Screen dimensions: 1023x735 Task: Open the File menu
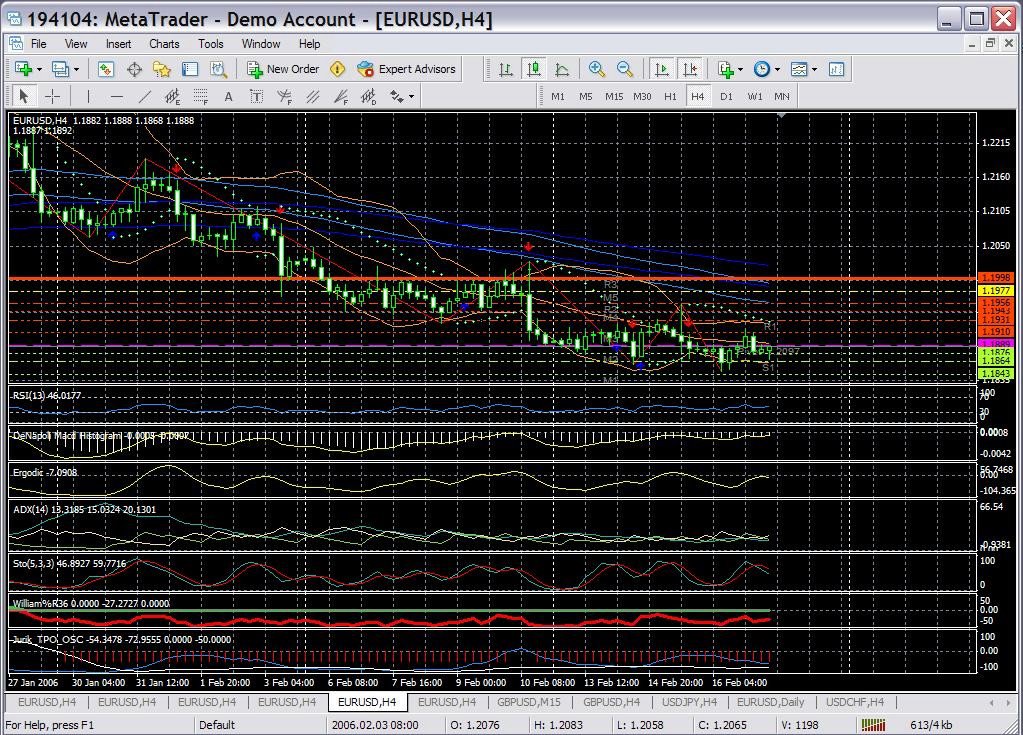pyautogui.click(x=38, y=44)
